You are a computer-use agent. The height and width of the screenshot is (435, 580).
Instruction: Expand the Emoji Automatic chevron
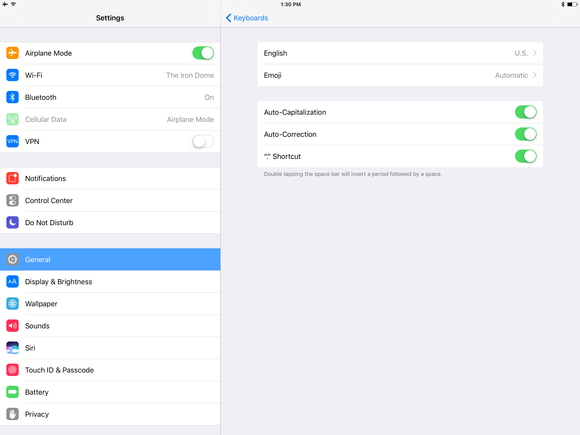[535, 75]
